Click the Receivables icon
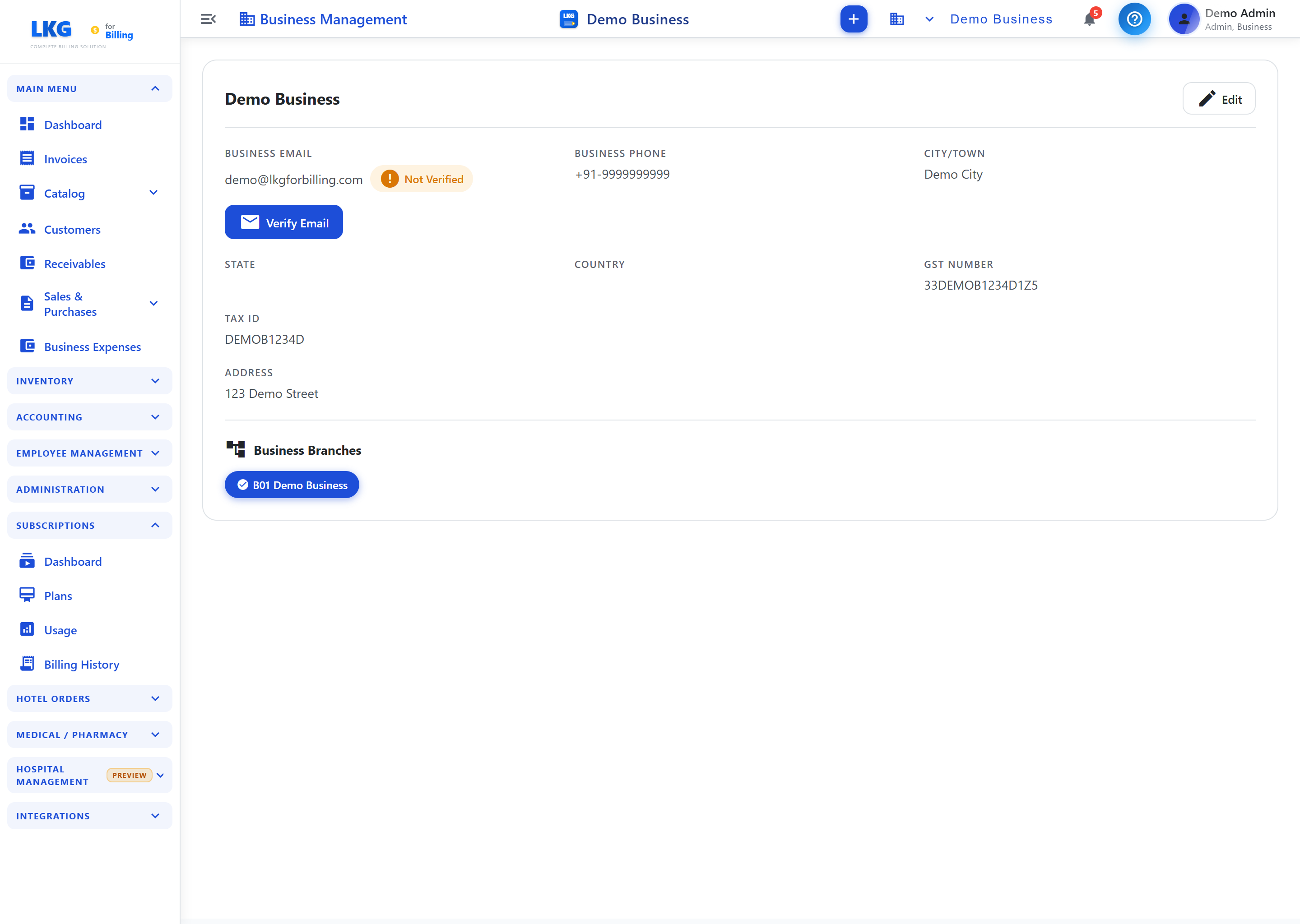 pos(27,263)
